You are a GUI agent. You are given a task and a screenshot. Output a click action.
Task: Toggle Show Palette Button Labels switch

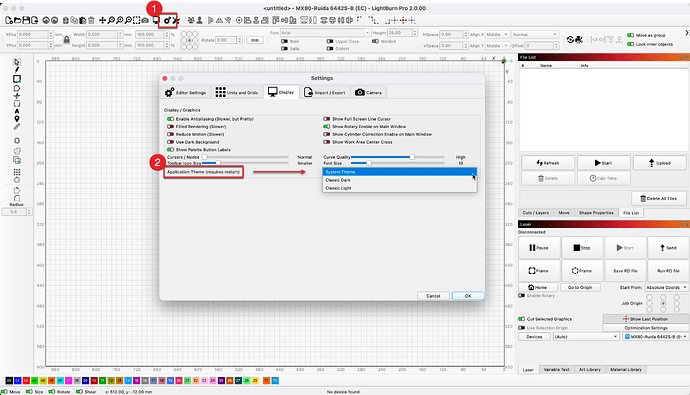[170, 150]
